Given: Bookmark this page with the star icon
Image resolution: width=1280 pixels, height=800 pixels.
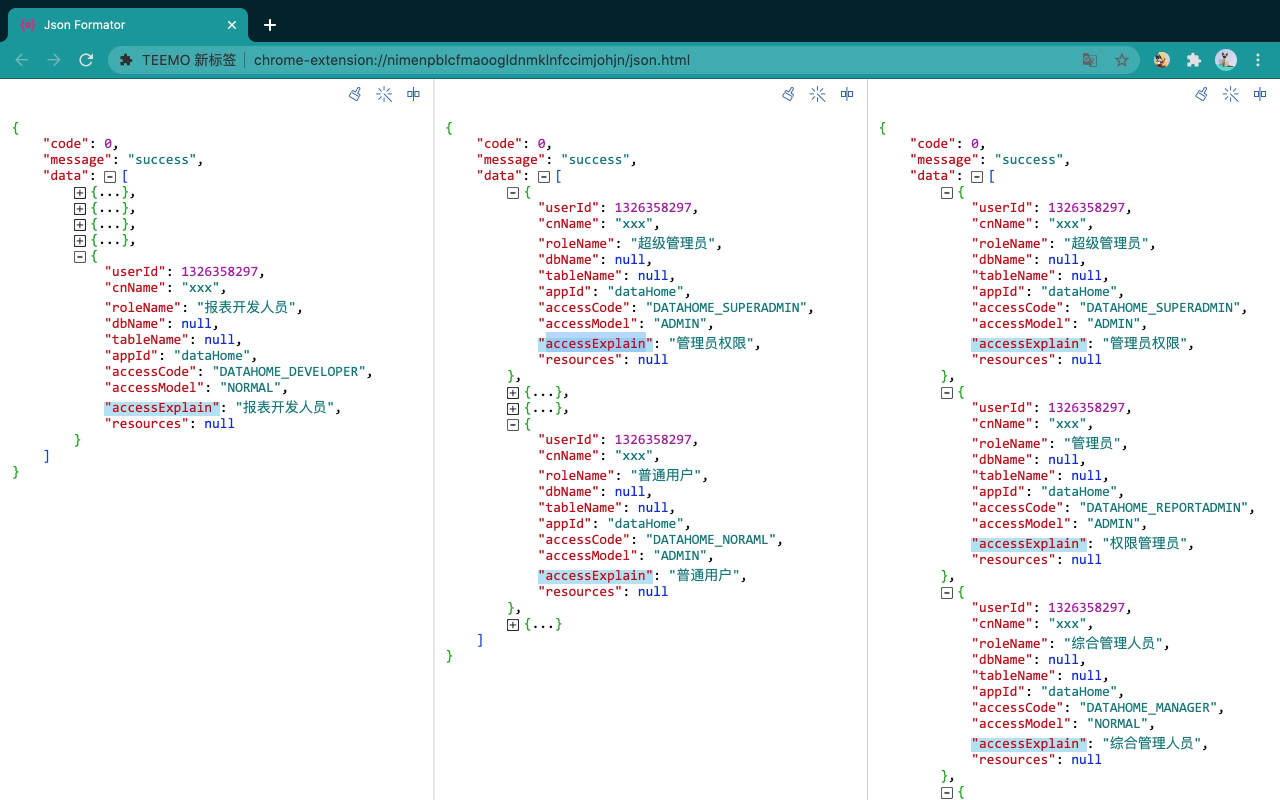Looking at the screenshot, I should point(1122,60).
